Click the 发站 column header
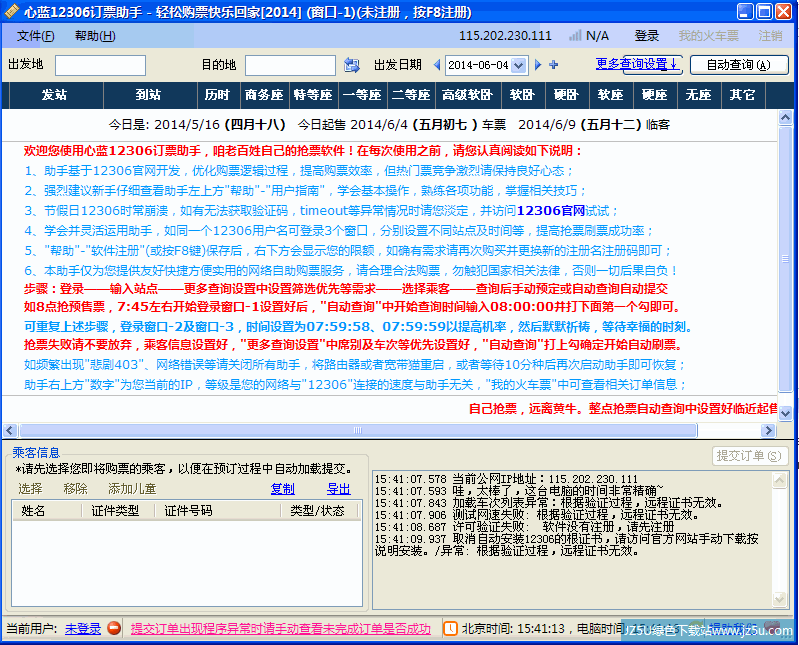 click(56, 95)
